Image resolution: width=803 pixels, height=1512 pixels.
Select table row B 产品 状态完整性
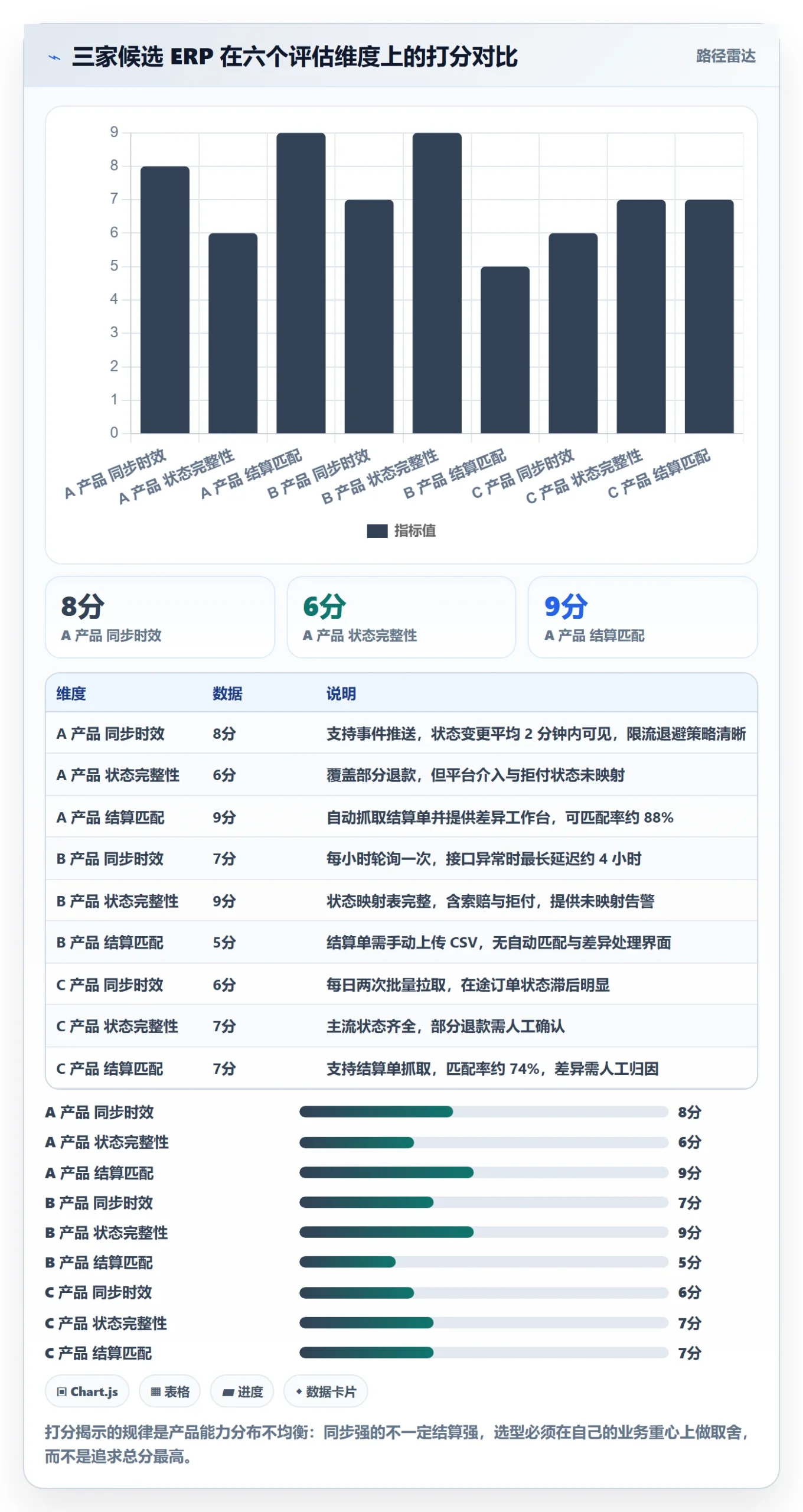401,901
